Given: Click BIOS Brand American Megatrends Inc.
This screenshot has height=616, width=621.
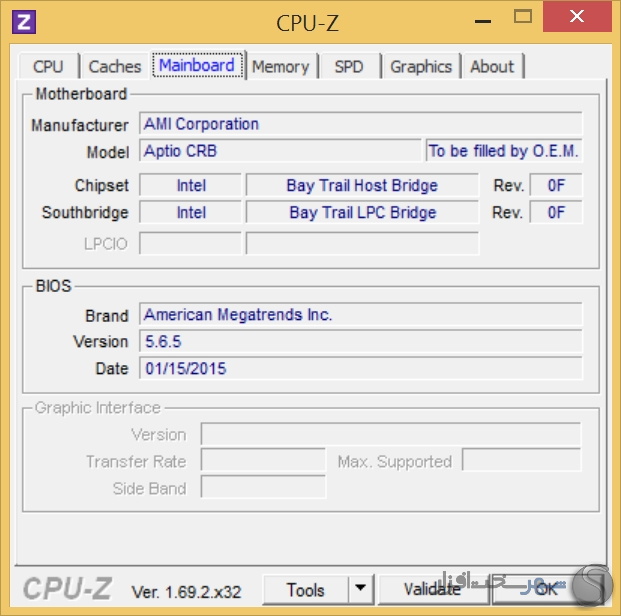Looking at the screenshot, I should pos(361,315).
